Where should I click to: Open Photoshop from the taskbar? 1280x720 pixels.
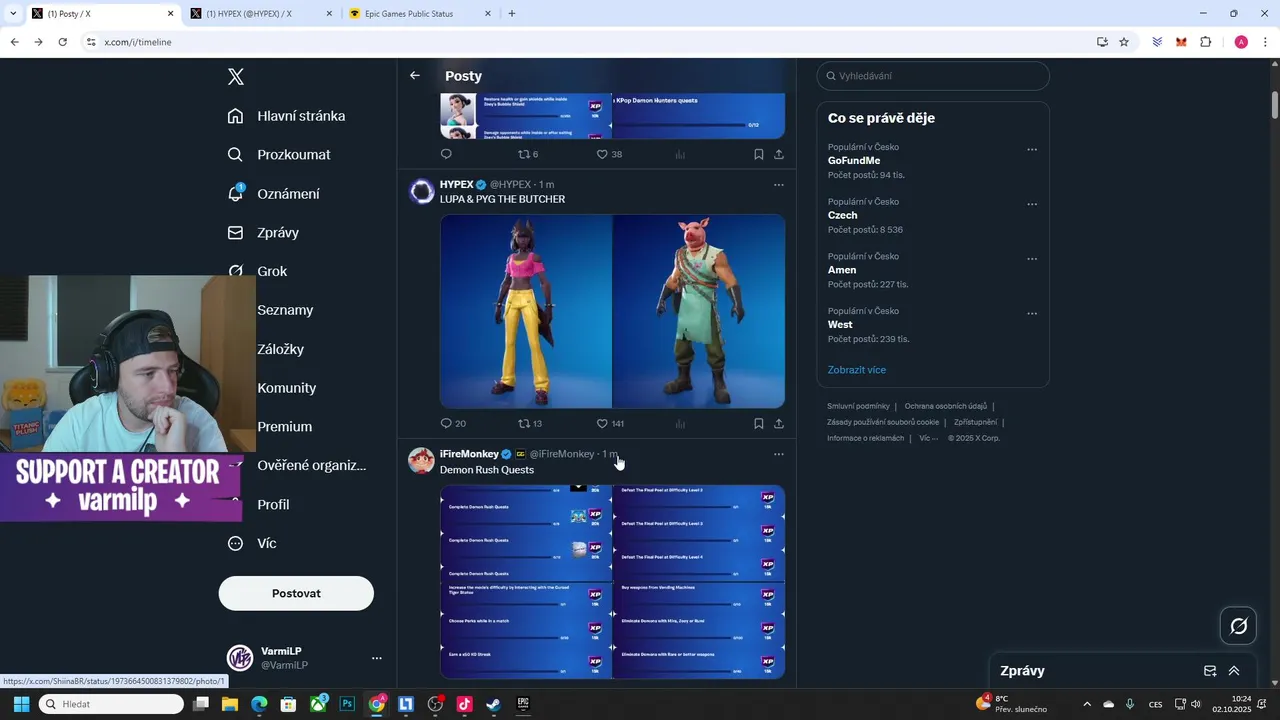347,704
